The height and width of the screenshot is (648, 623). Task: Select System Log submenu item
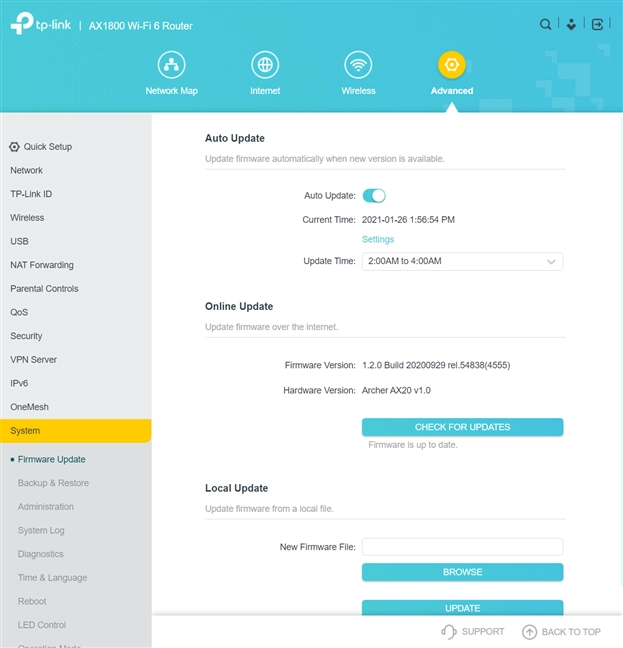pos(41,530)
